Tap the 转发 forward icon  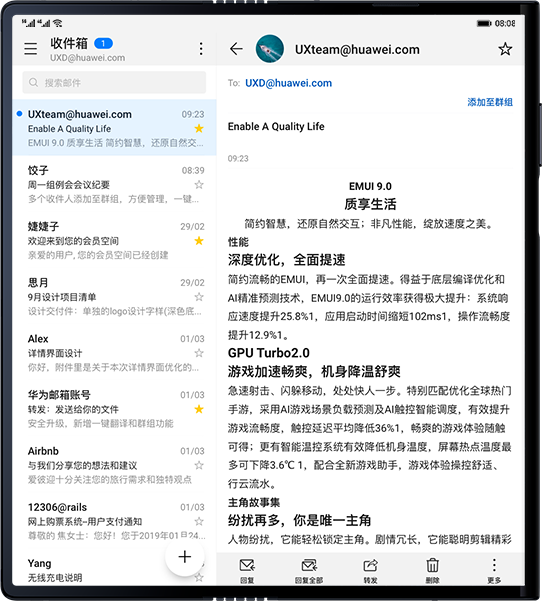pyautogui.click(x=370, y=570)
